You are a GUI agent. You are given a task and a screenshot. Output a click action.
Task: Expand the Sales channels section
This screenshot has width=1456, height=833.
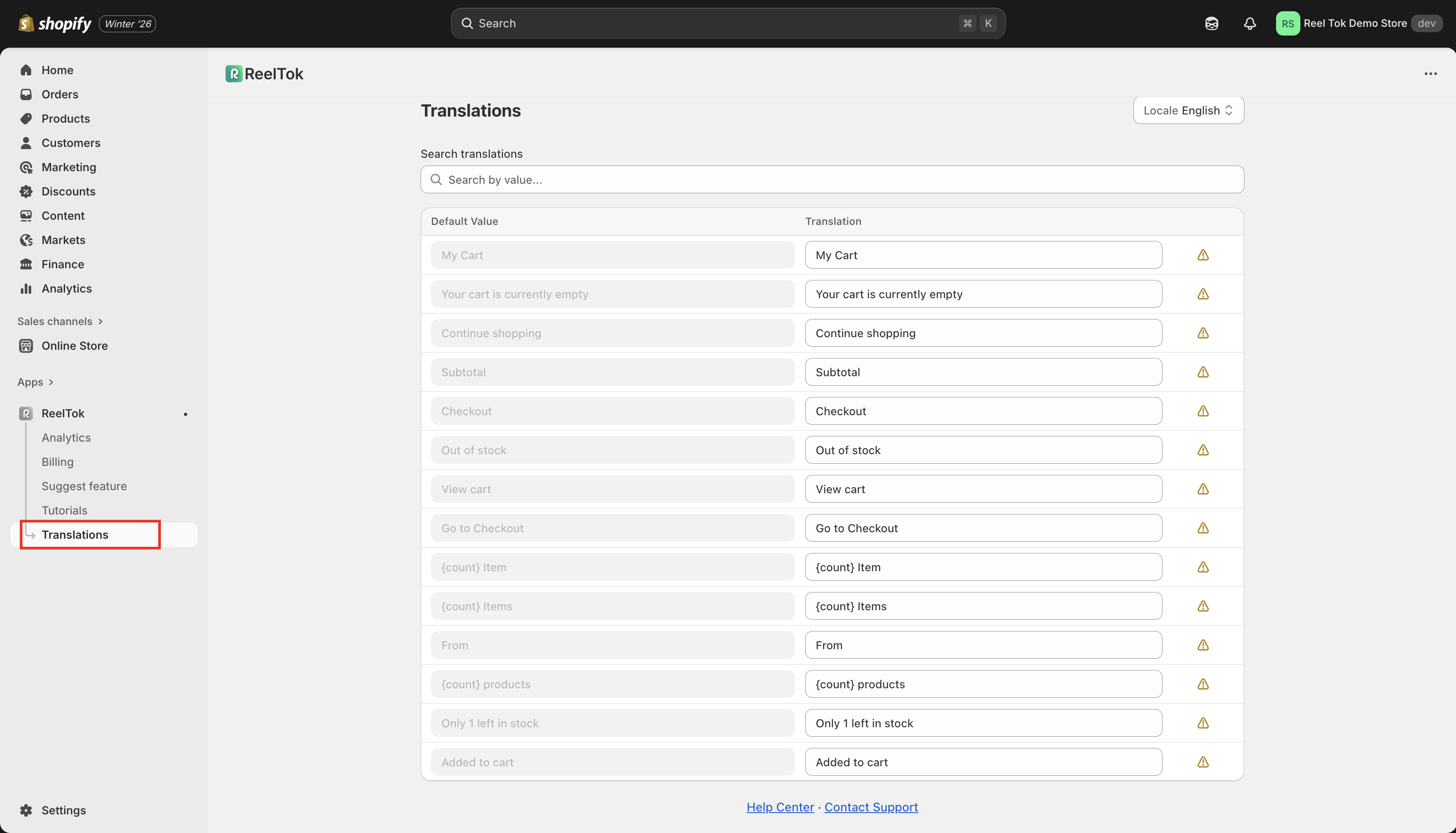100,322
